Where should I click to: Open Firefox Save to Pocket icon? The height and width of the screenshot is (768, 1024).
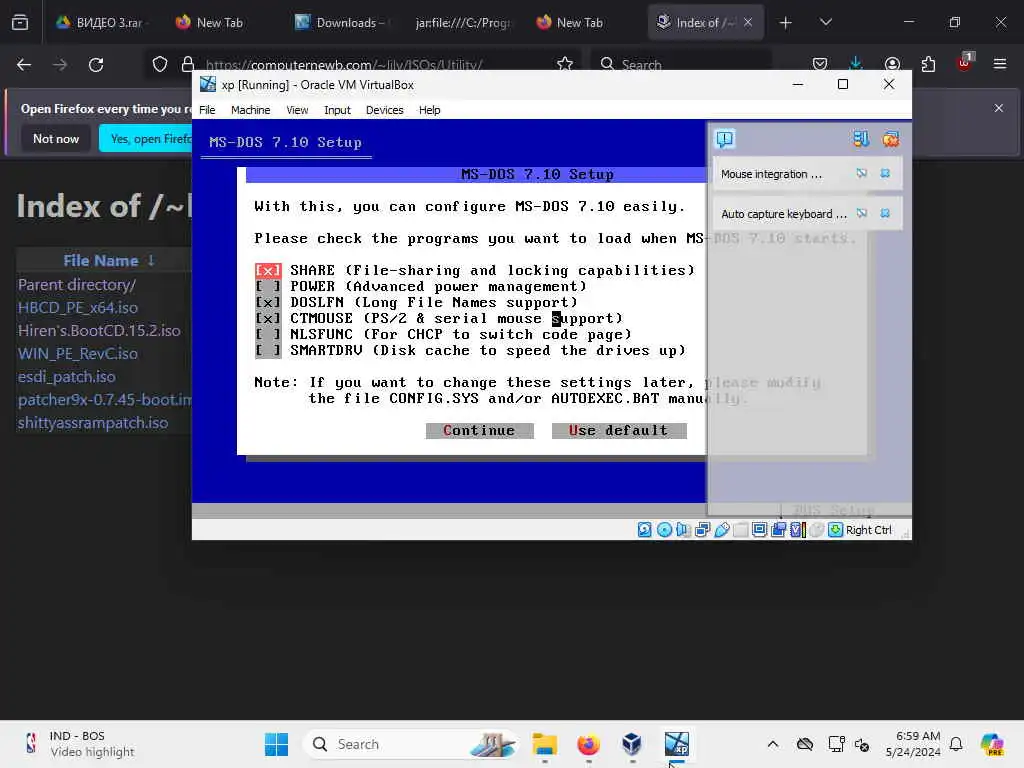[x=820, y=64]
